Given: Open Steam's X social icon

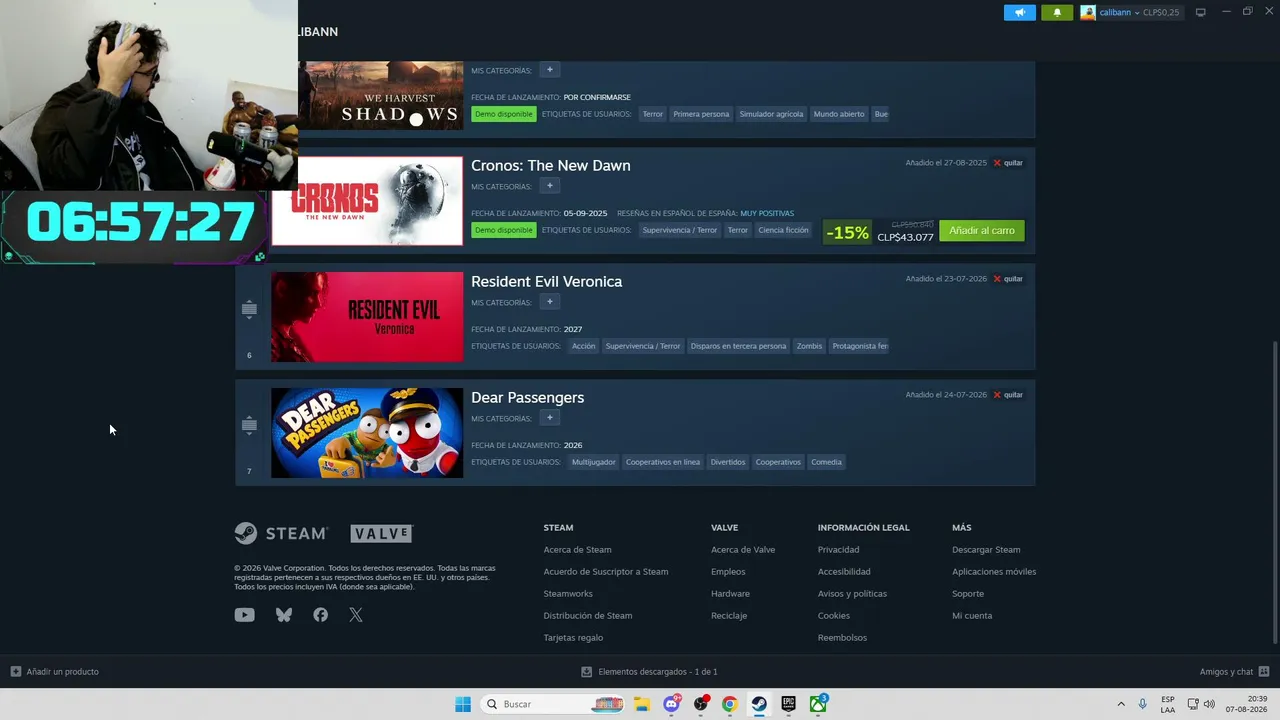Looking at the screenshot, I should [x=356, y=615].
